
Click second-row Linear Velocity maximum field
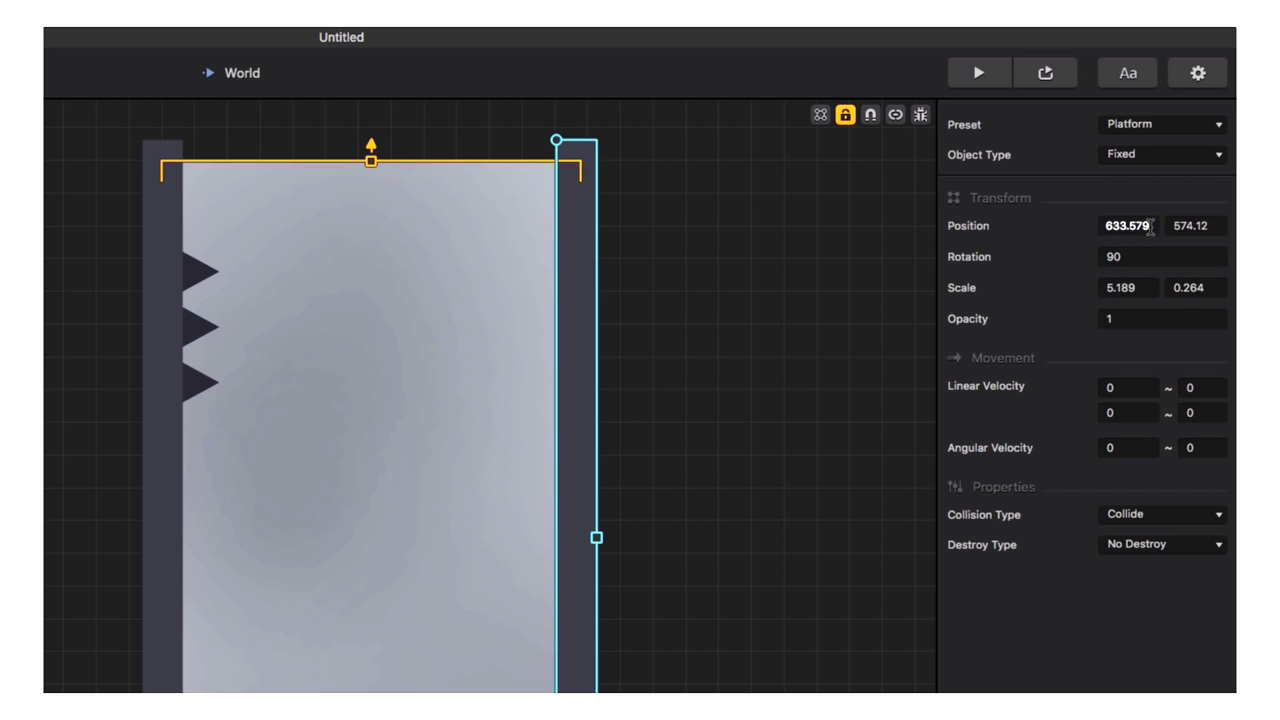coord(1202,413)
